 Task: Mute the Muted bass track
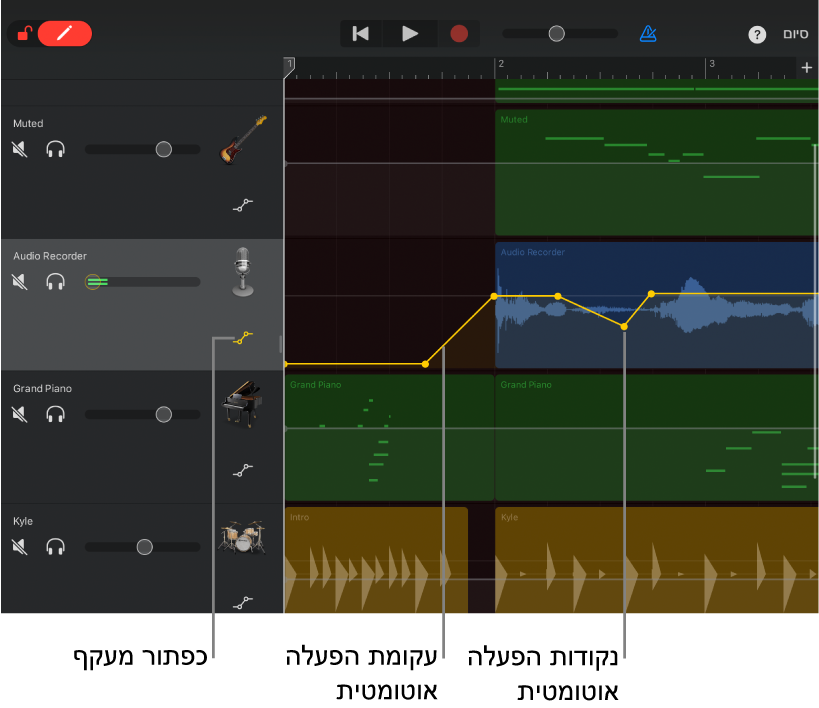[x=20, y=149]
